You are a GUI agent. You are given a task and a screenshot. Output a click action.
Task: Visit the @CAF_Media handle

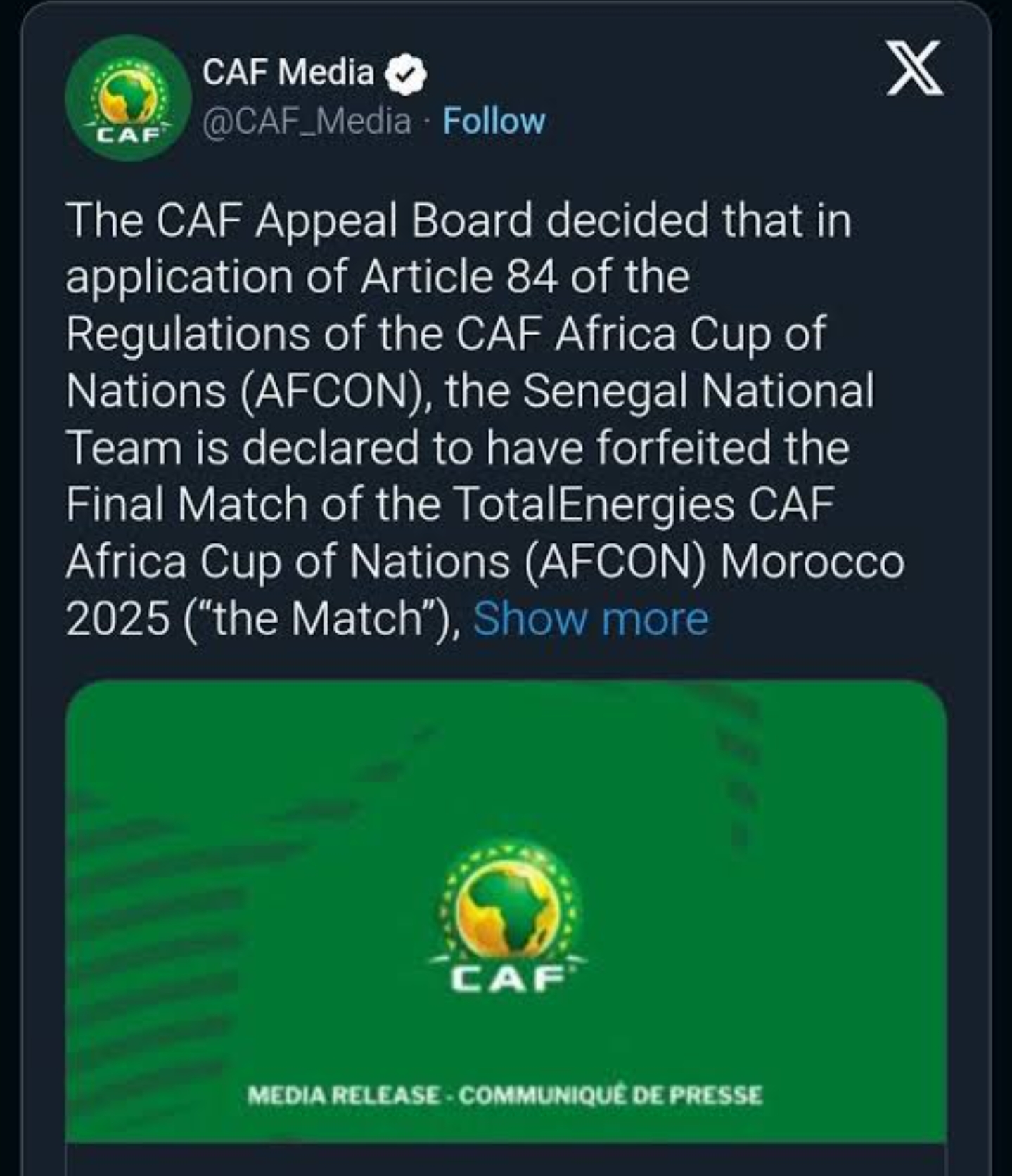pyautogui.click(x=307, y=122)
